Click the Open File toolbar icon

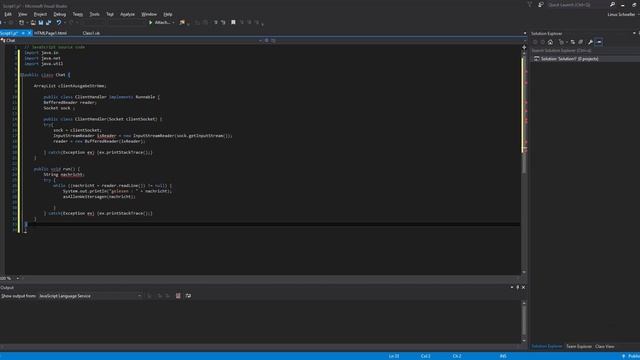33,22
